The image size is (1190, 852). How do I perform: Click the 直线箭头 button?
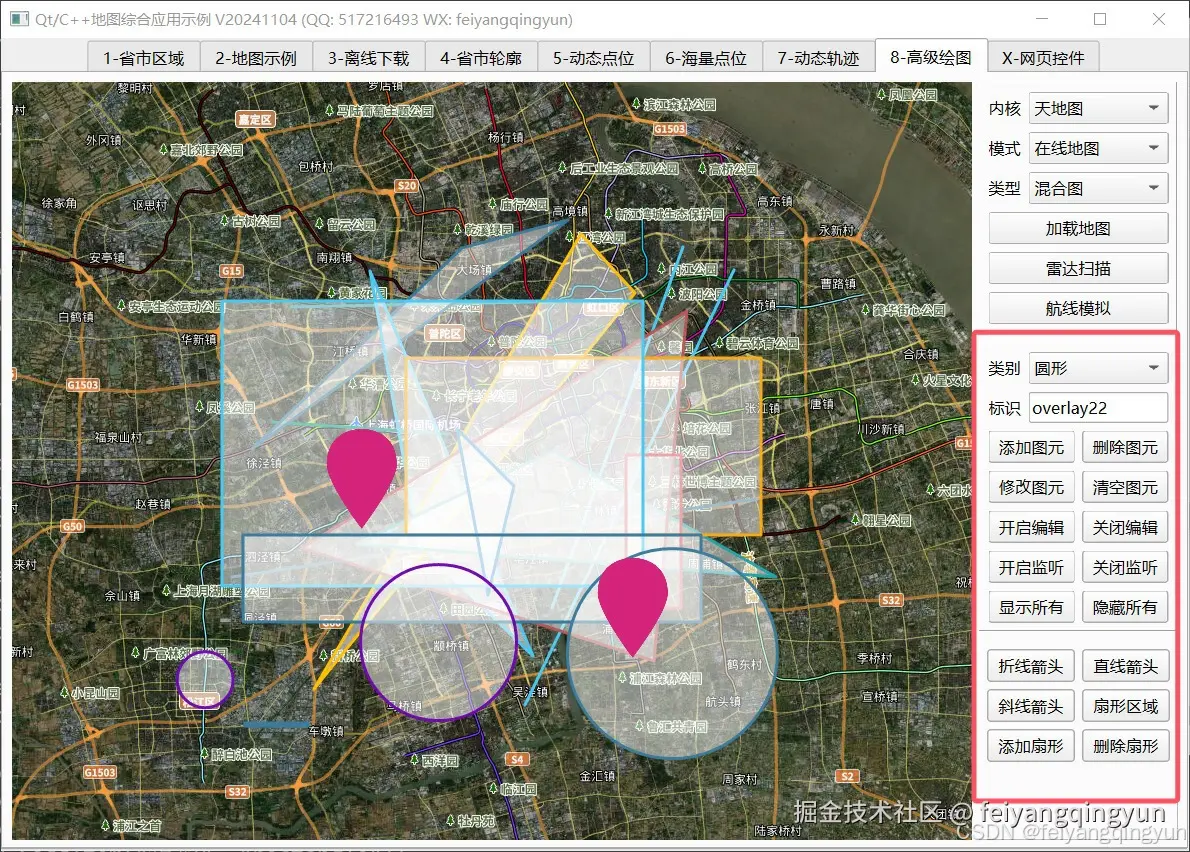pyautogui.click(x=1125, y=666)
